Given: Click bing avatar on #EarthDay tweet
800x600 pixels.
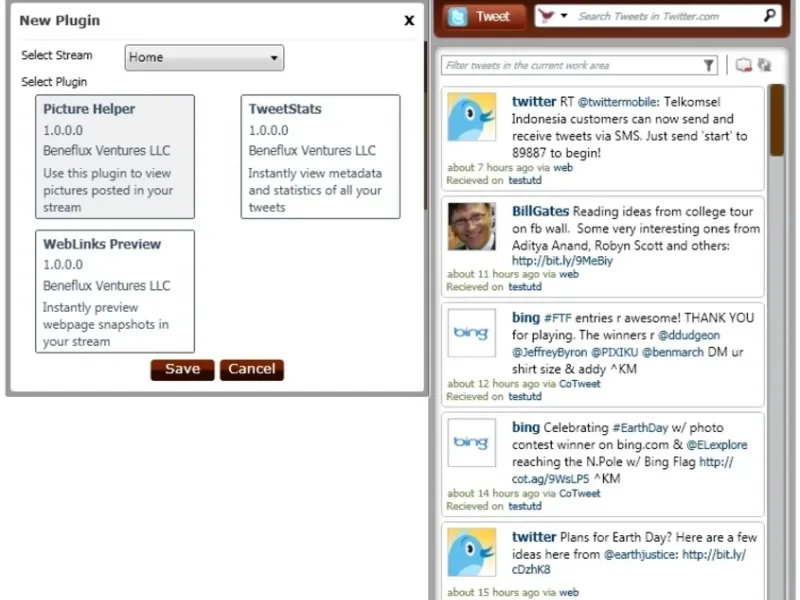Looking at the screenshot, I should click(471, 442).
